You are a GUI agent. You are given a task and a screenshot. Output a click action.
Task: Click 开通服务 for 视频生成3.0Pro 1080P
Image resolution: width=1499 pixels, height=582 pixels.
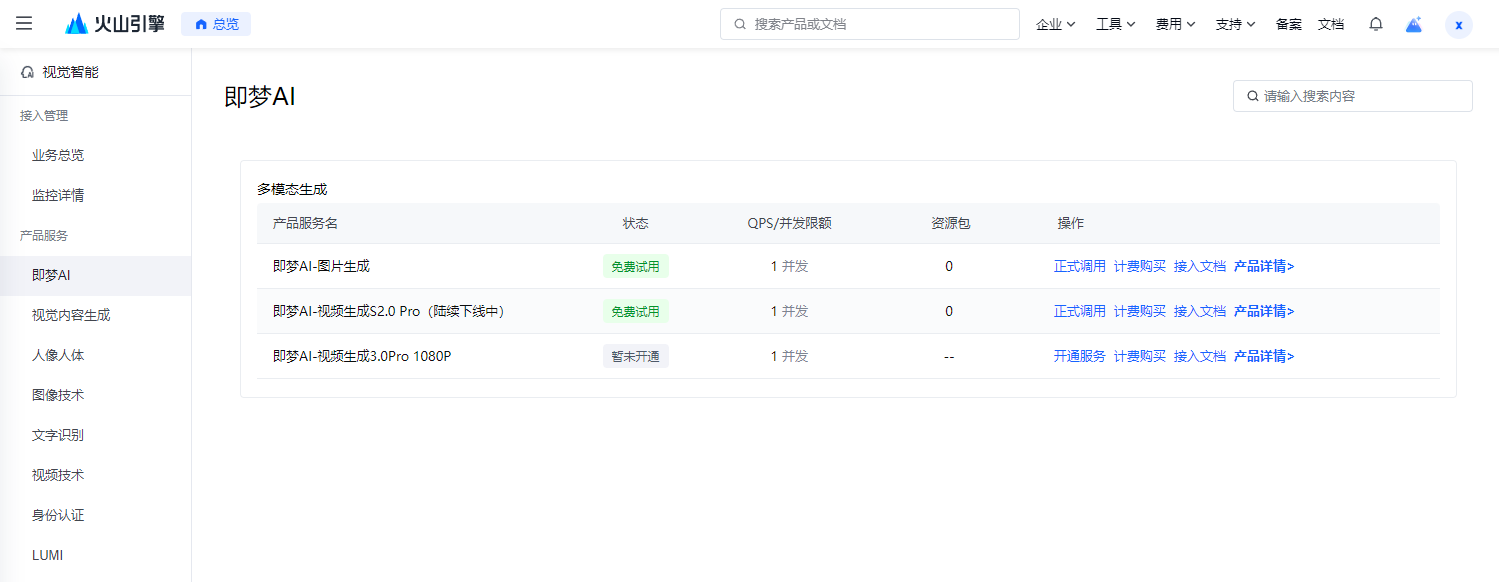tap(1080, 356)
